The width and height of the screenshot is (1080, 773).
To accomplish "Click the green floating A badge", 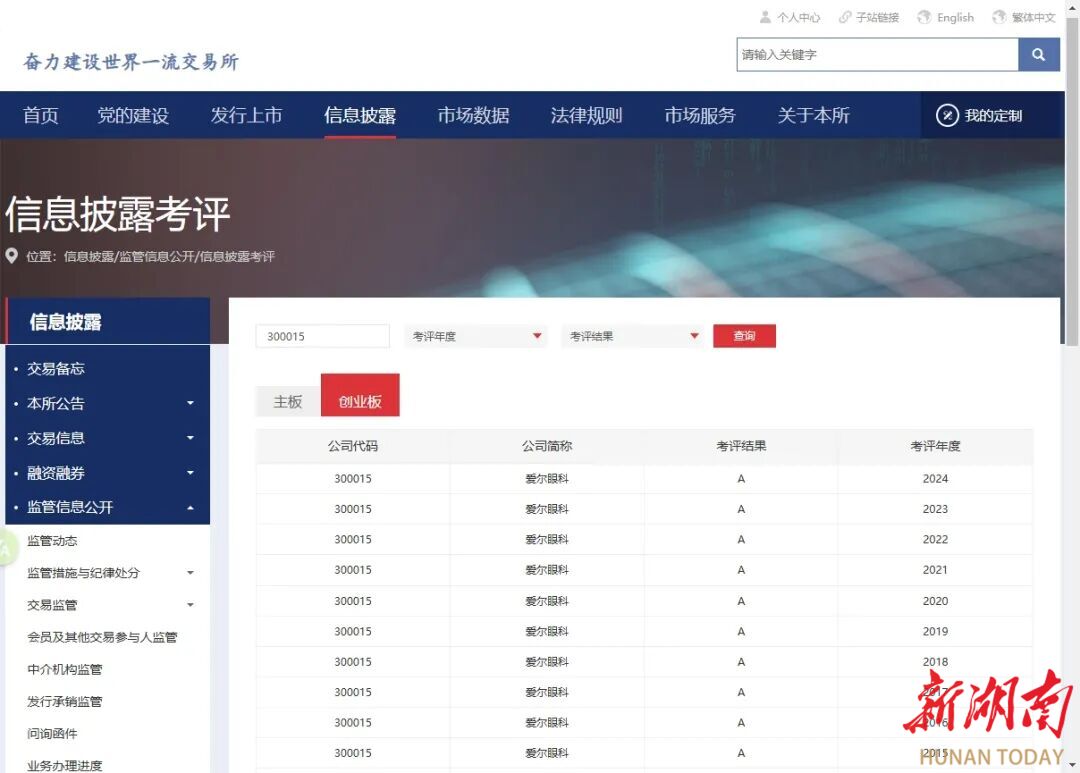I will [x=5, y=549].
